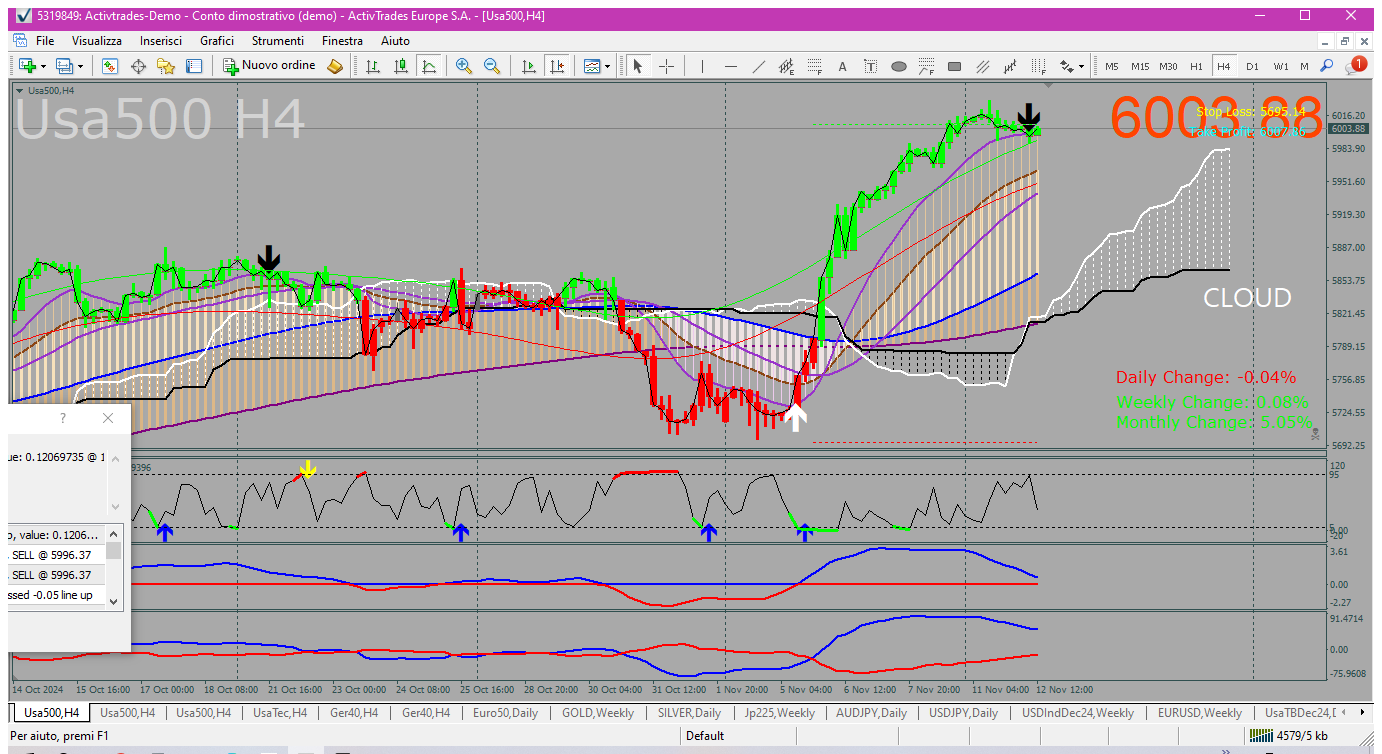Switch to the UsaTec,H4 chart tab

pos(279,713)
